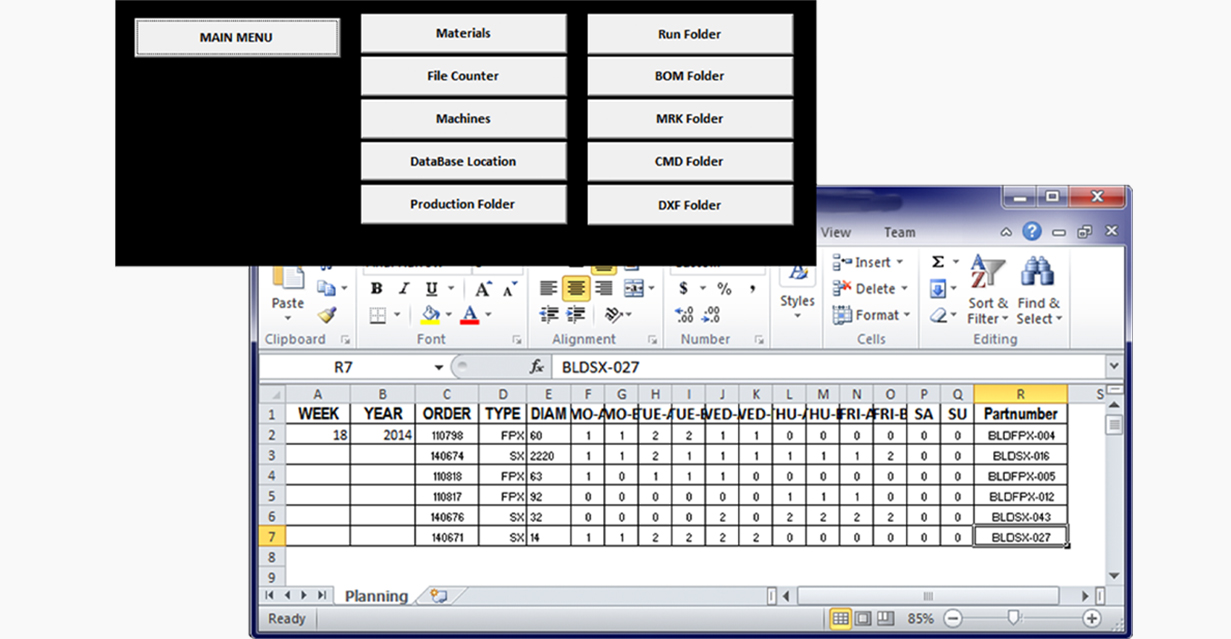
Task: Select cell containing BLDFPX-004
Action: 1019,435
